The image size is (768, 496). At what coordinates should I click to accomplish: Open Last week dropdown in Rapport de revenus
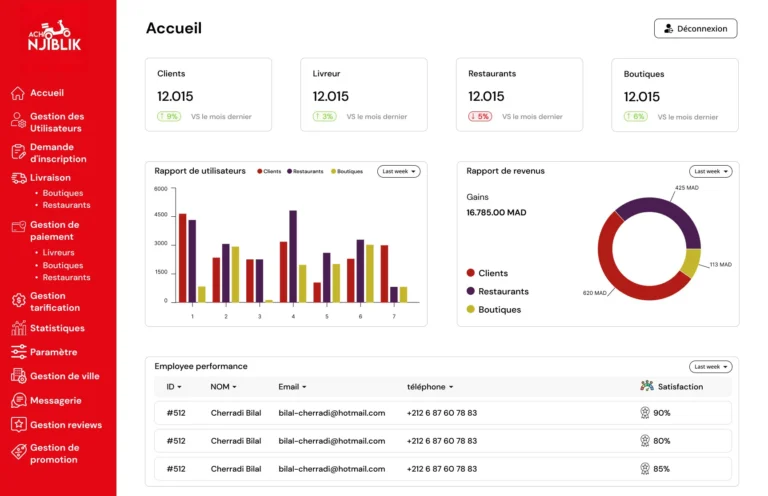pyautogui.click(x=711, y=171)
